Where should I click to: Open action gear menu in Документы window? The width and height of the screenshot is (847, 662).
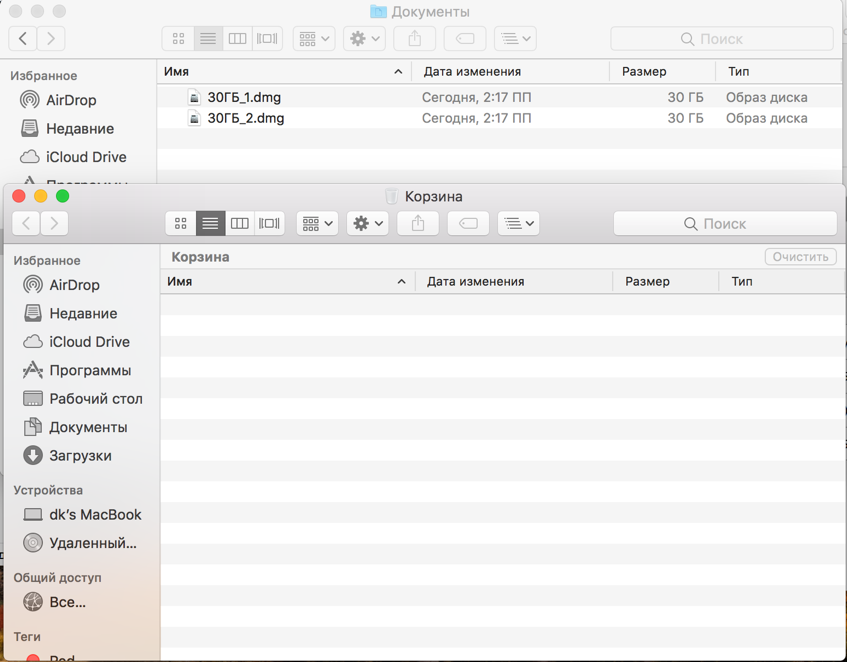click(365, 39)
